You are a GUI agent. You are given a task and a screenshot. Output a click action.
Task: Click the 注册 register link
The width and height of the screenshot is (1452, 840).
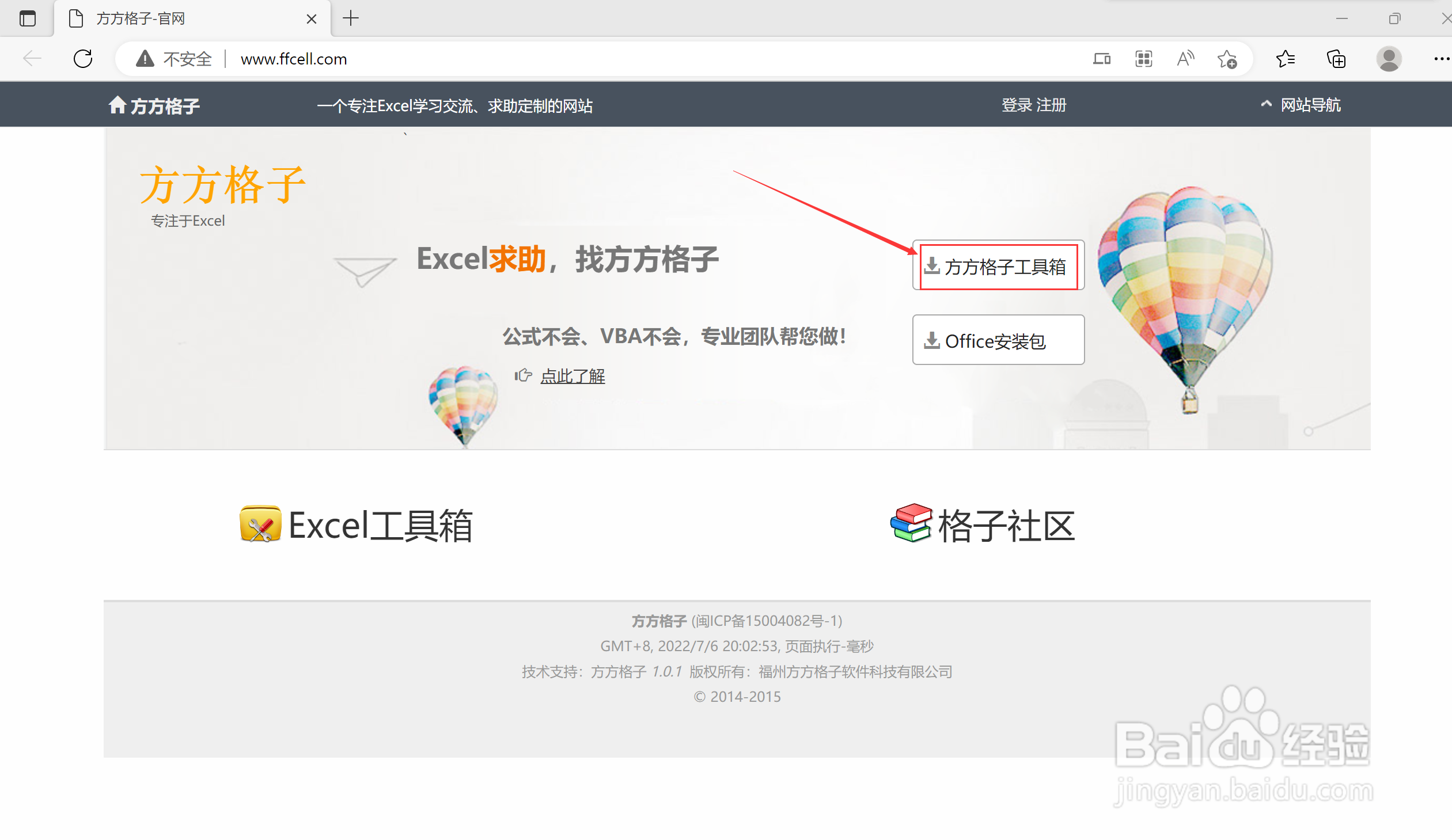[1052, 105]
